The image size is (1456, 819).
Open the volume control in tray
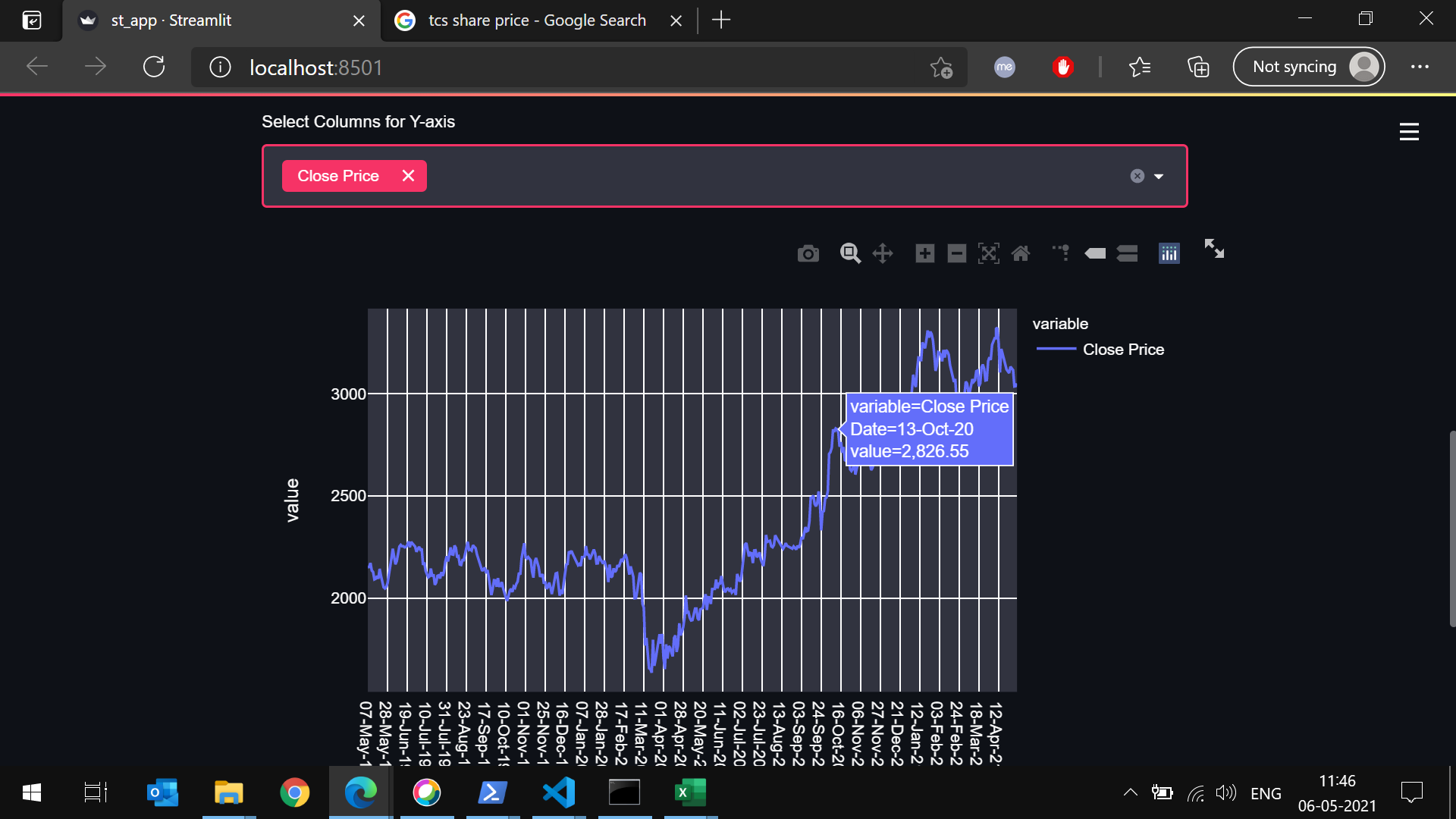tap(1225, 793)
